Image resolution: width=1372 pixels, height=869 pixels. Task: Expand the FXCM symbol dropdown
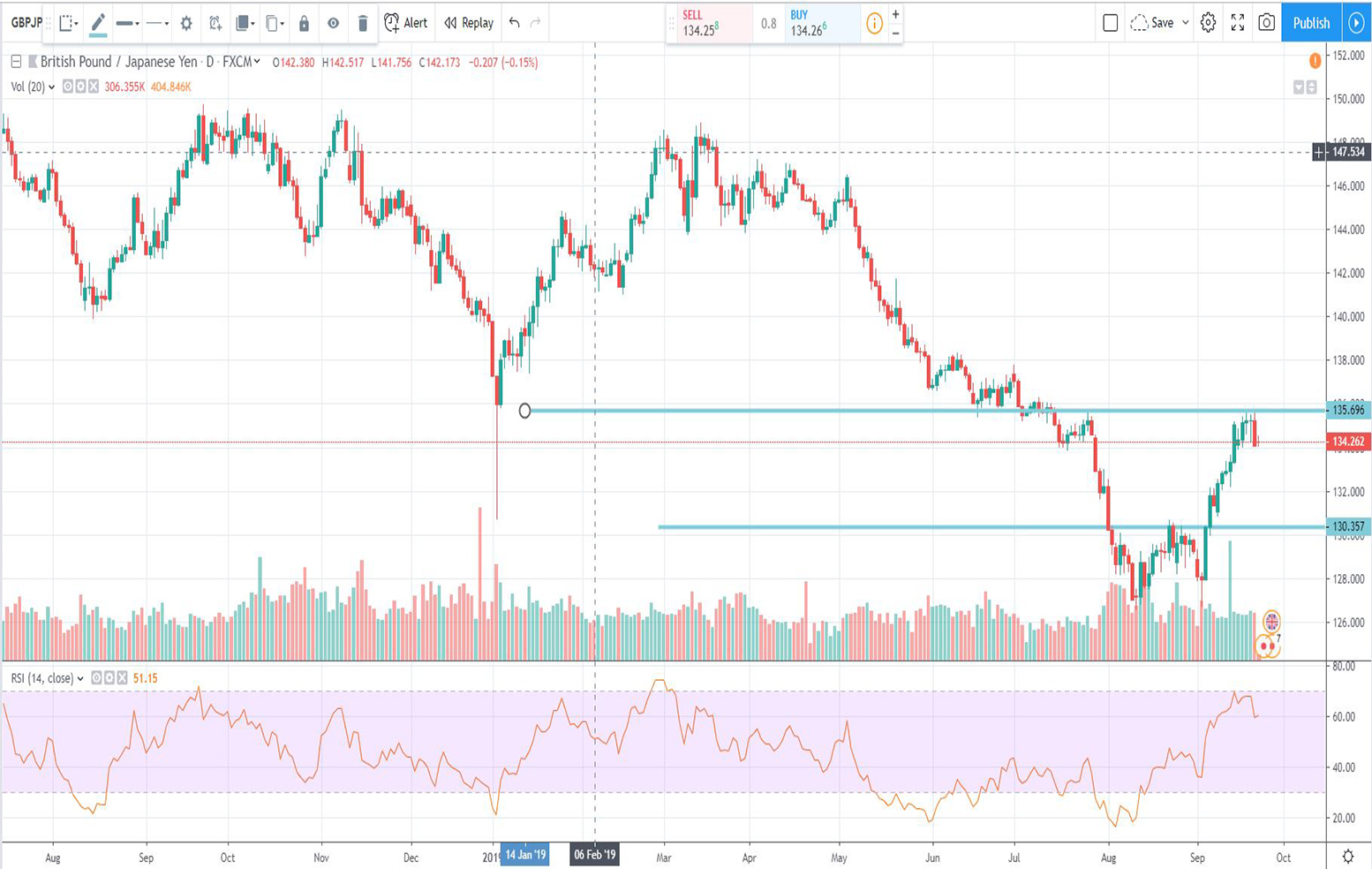(x=258, y=62)
